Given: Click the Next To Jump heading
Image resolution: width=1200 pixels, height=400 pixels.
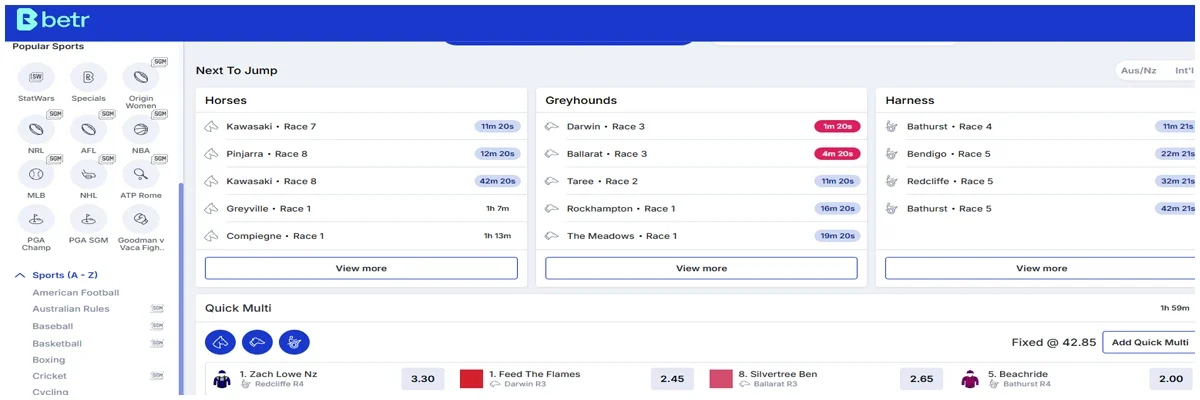Looking at the screenshot, I should pos(237,71).
